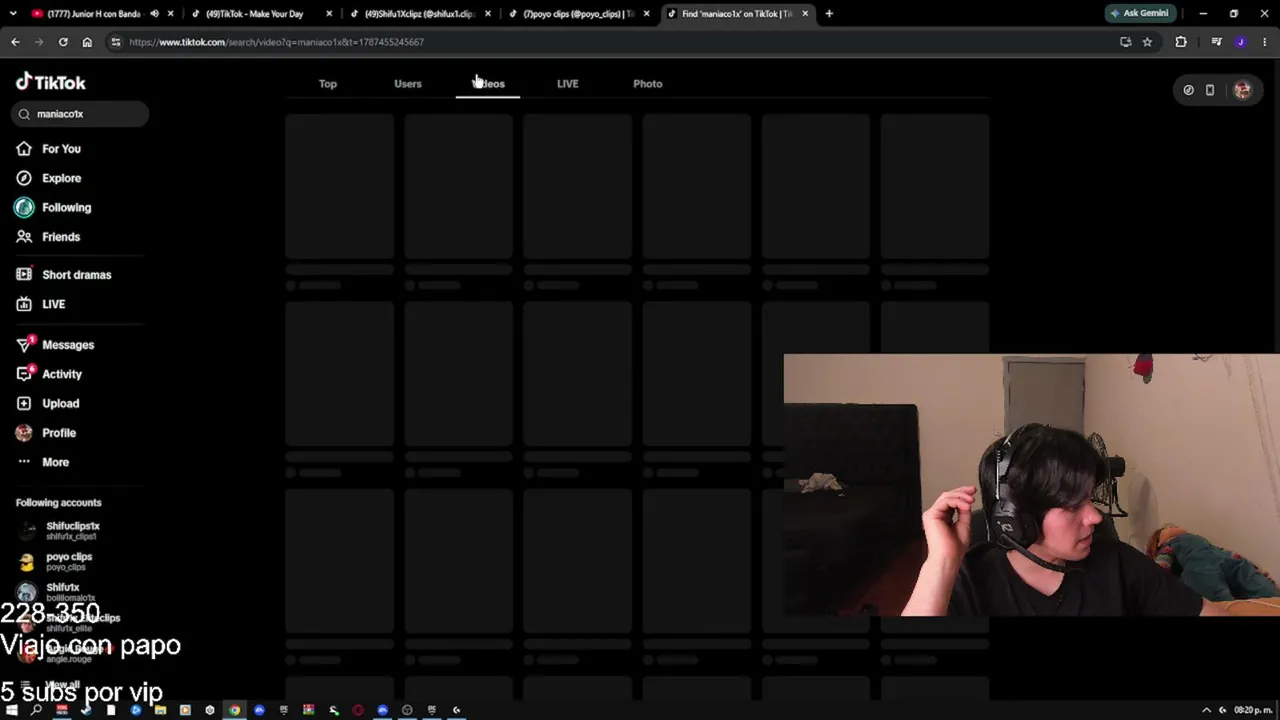Mute the Junior H con Banda tab audio
Image resolution: width=1280 pixels, height=720 pixels.
(x=154, y=14)
